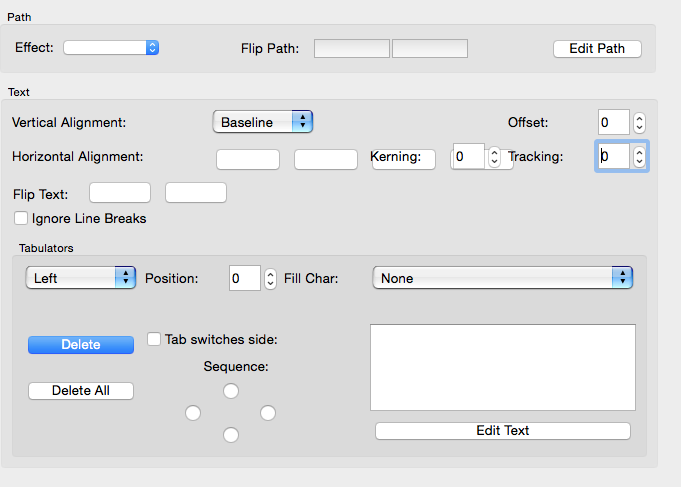Click the second Horizontal Alignment button
The image size is (681, 487).
tap(326, 159)
